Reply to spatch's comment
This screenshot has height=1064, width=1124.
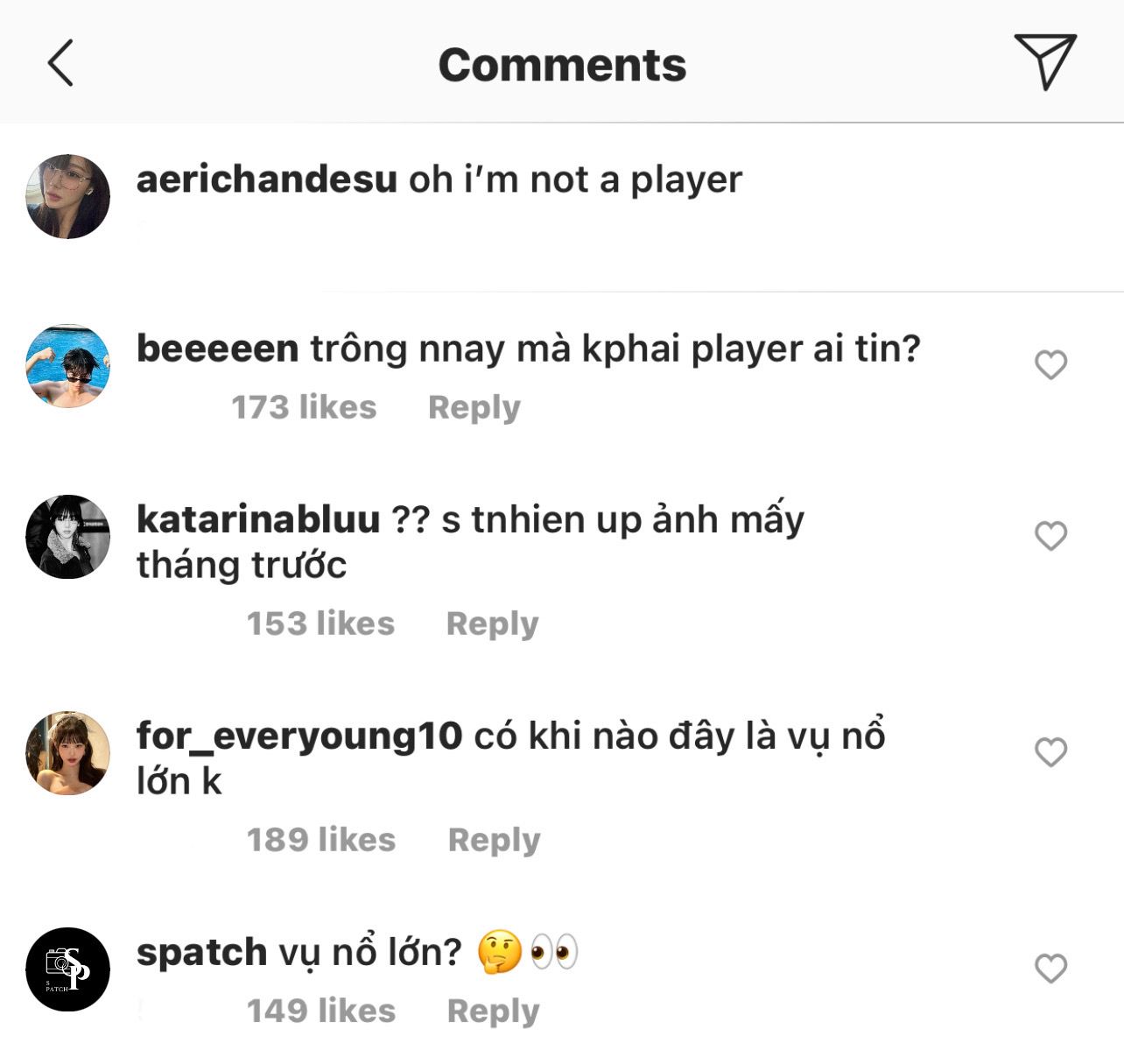[x=493, y=1011]
